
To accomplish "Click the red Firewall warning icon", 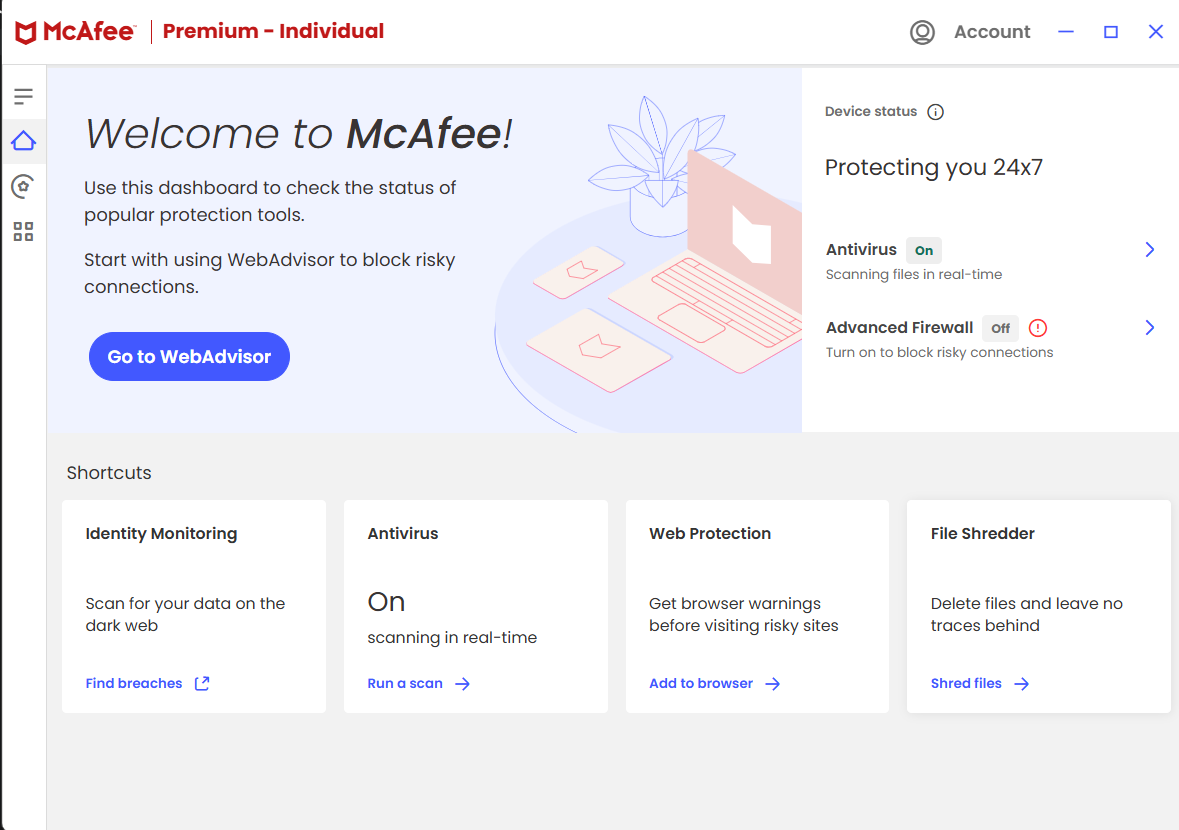I will pyautogui.click(x=1037, y=327).
